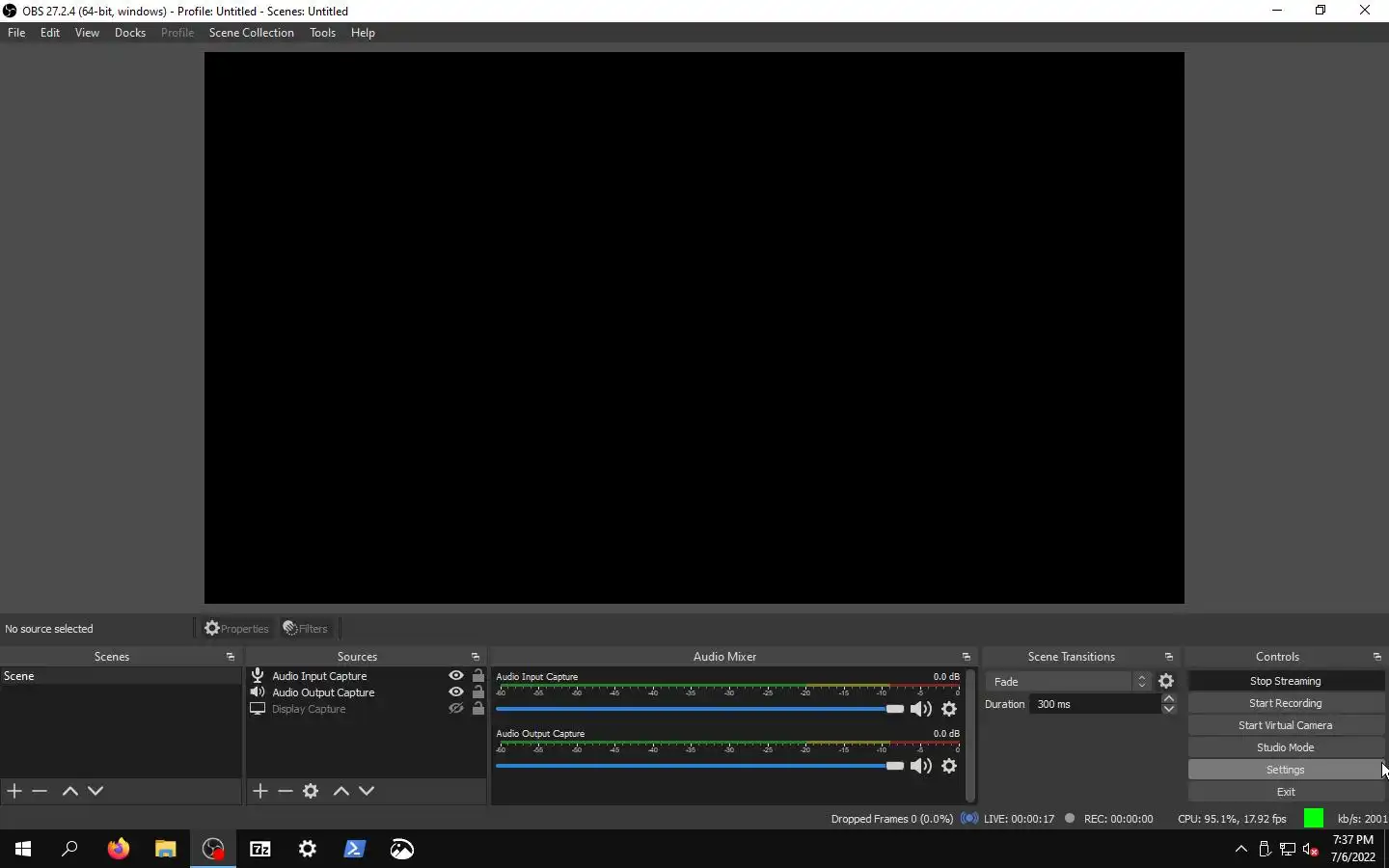1389x868 pixels.
Task: Open Audio Output Capture mixer gear settings
Action: point(949,766)
